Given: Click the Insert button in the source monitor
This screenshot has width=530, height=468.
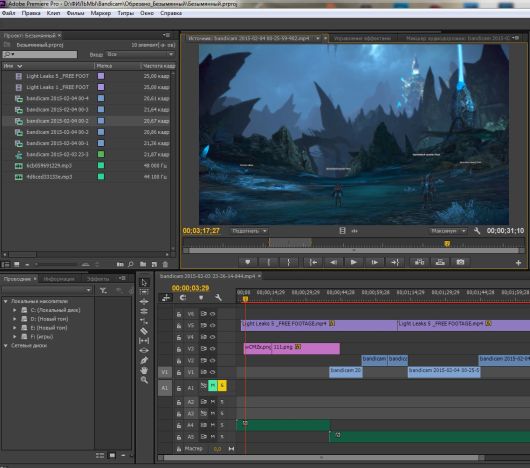Looking at the screenshot, I should [419, 262].
